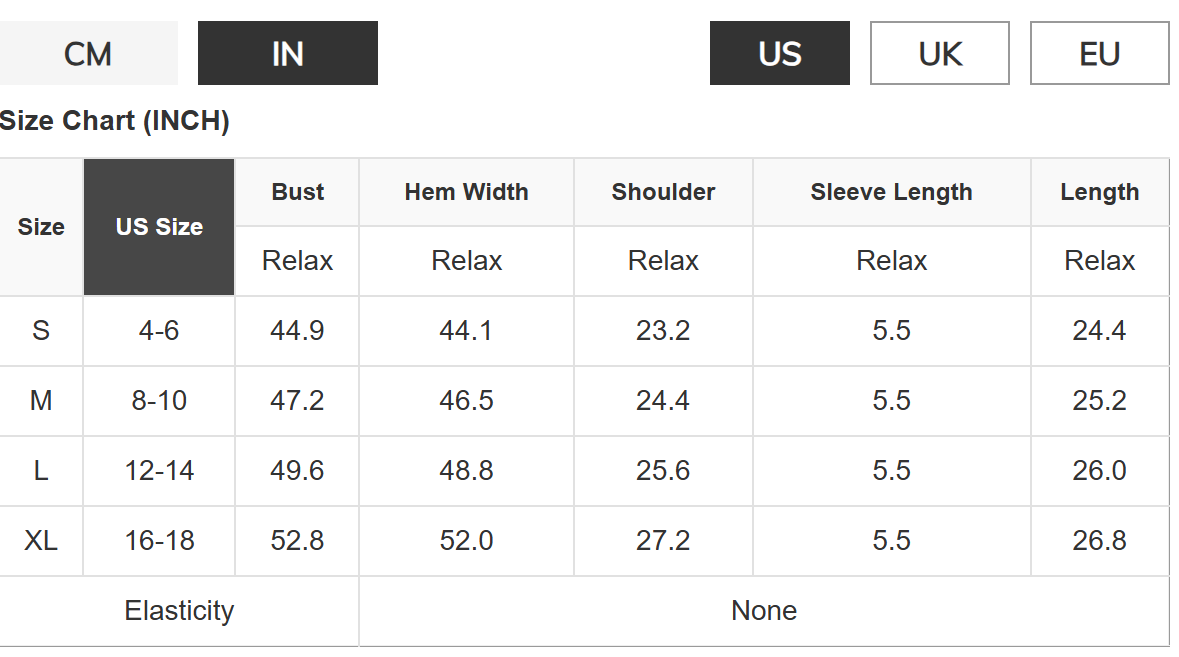Select the IN unit toggle
This screenshot has height=657, width=1179.
tap(288, 53)
